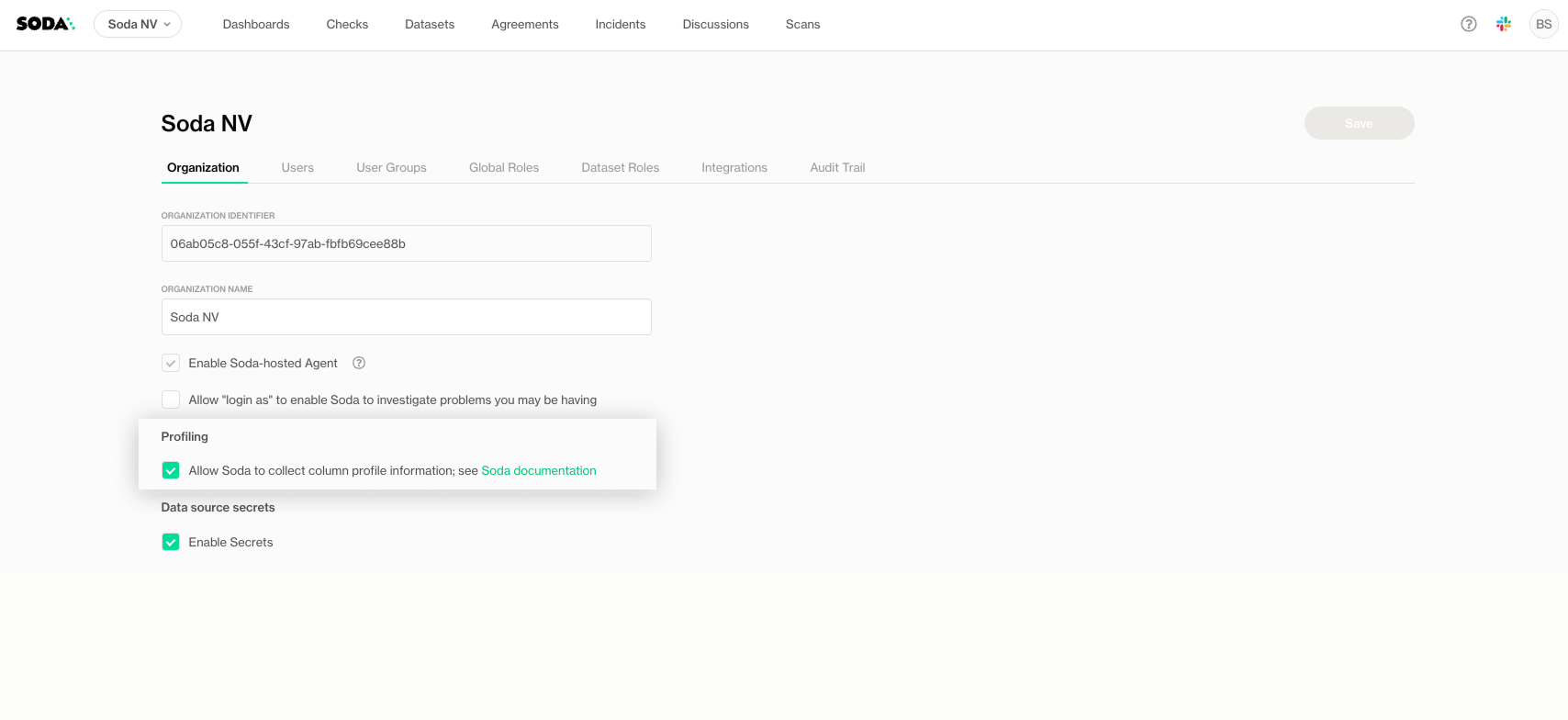Viewport: 1568px width, 720px height.
Task: Expand the Soda NV organization dropdown
Action: coord(138,24)
